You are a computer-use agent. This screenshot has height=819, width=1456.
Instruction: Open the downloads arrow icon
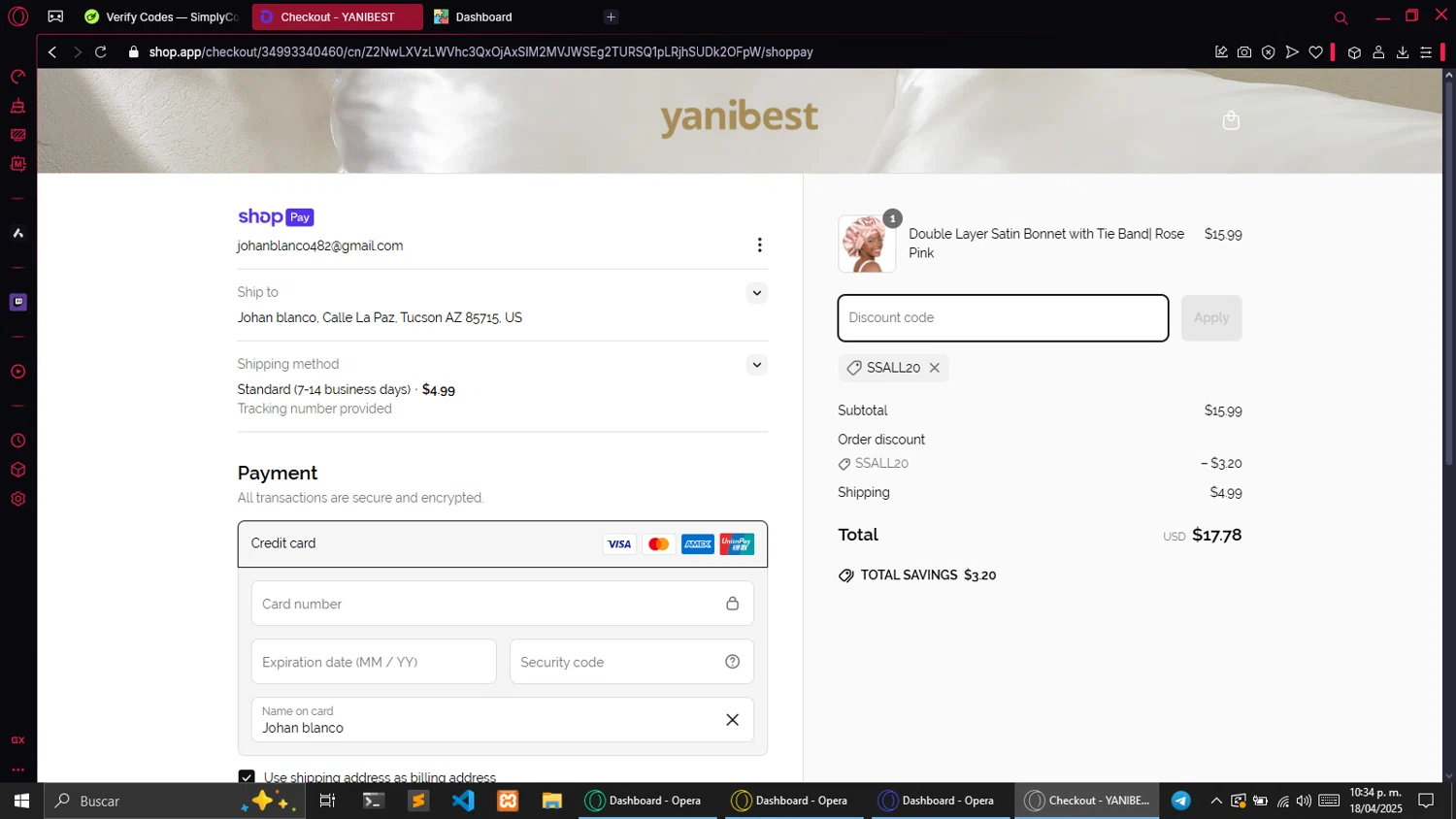pos(1403,52)
